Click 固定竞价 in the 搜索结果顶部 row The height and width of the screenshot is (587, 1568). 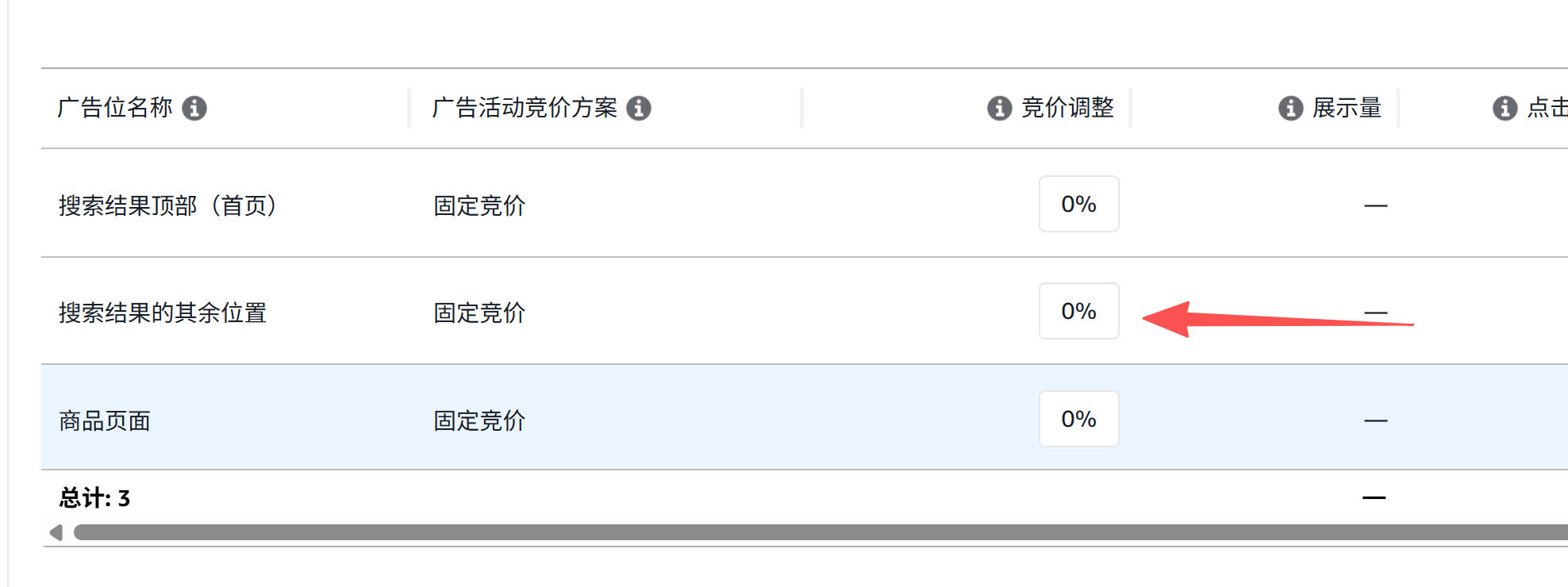coord(479,205)
